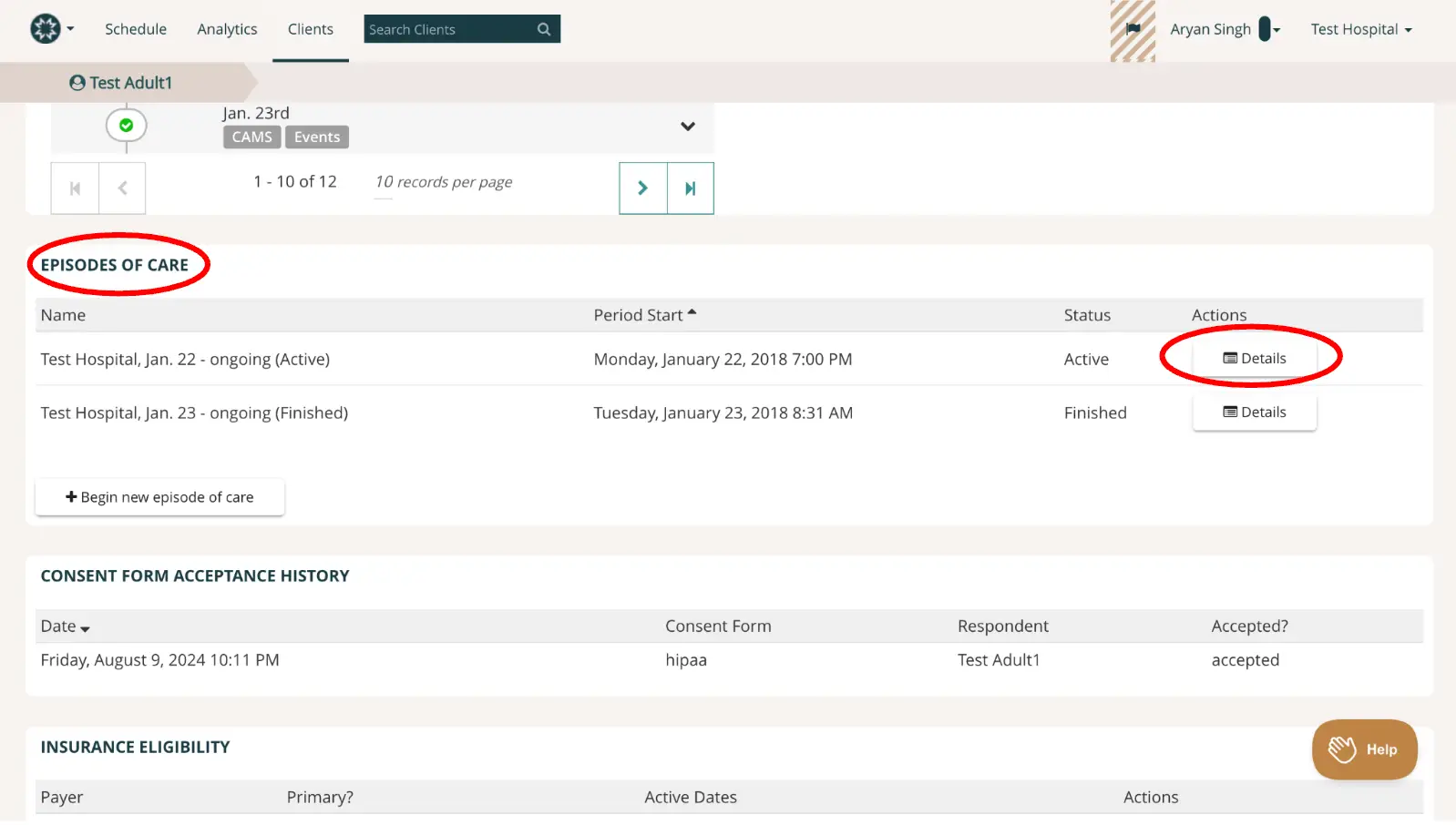Open Analytics menu item
Screen dimensions: 1456x825
coord(227,29)
